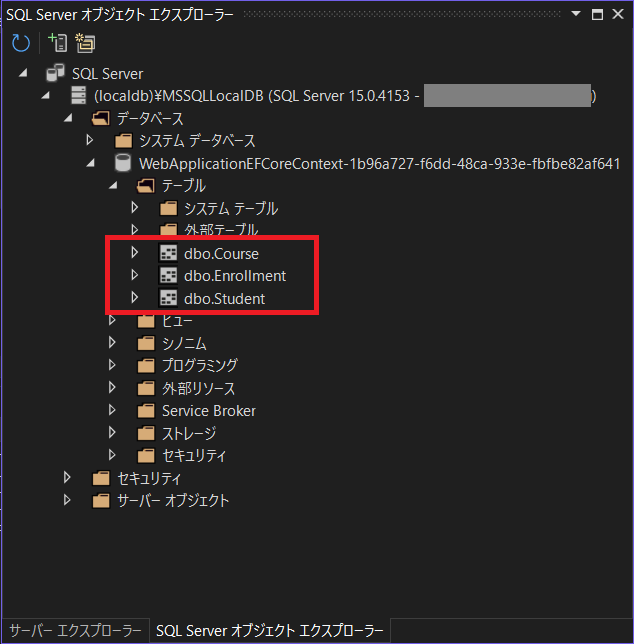Select the プログラミング label
The width and height of the screenshot is (634, 644).
click(200, 365)
